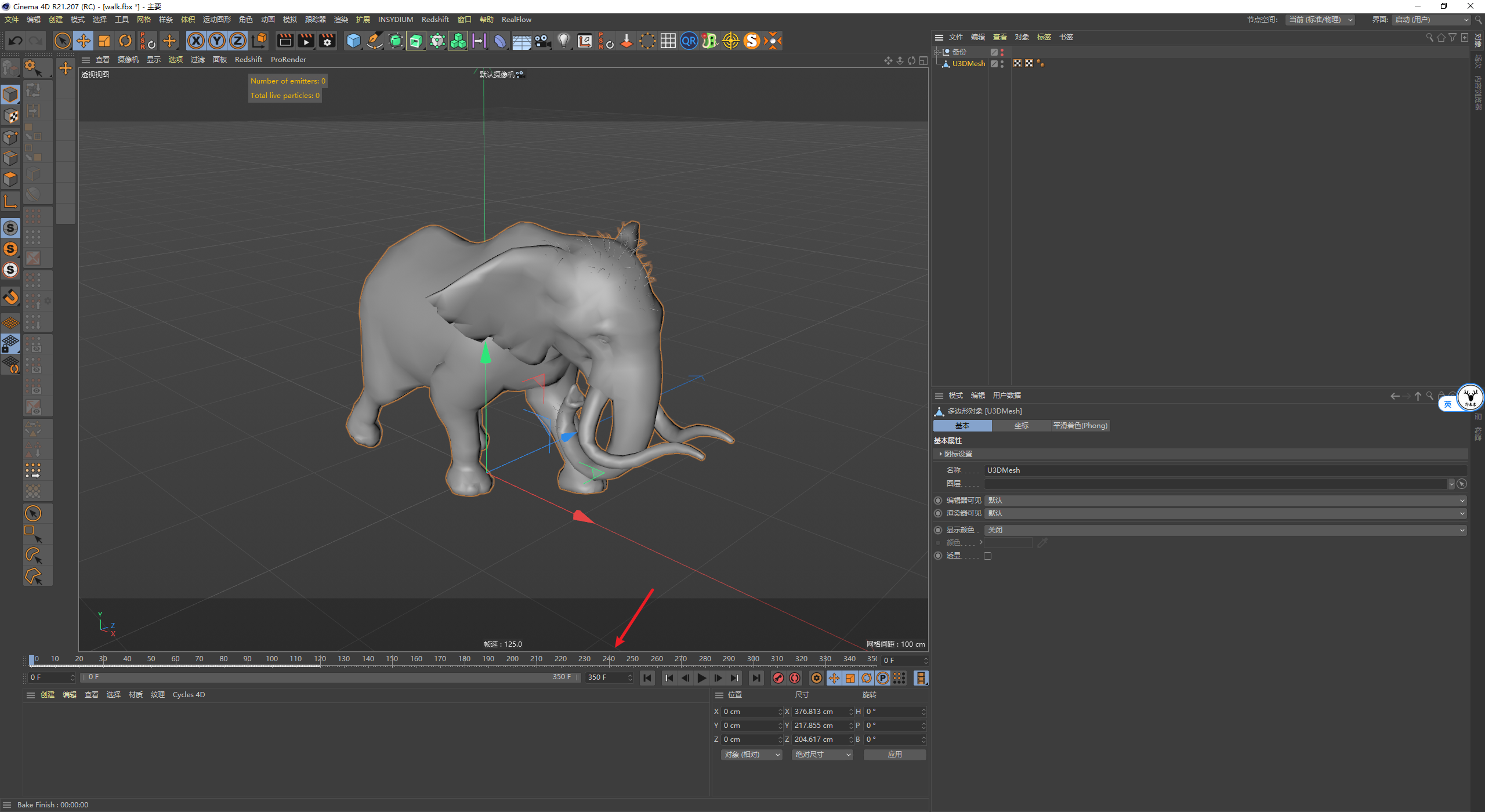This screenshot has width=1485, height=812.
Task: Click the Camera object icon
Action: pos(542,41)
